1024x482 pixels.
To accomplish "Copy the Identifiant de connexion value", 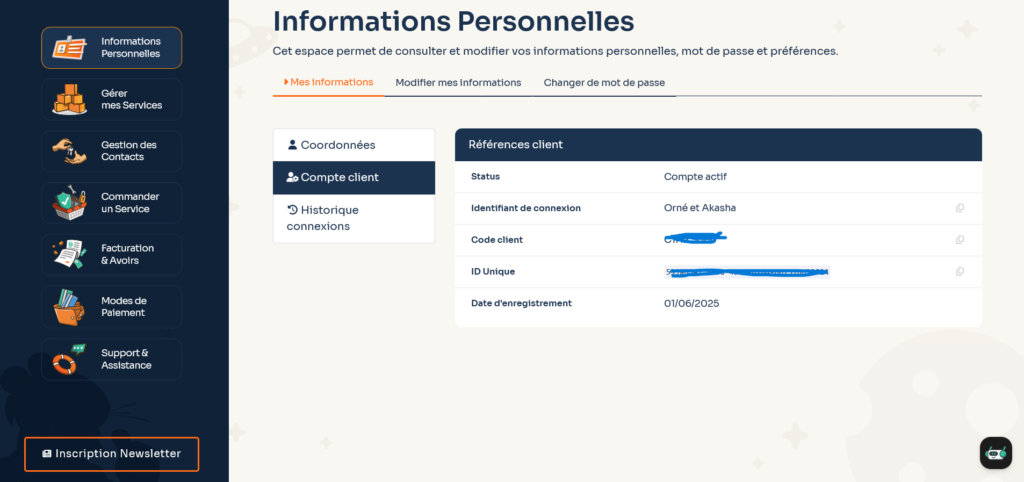I will (959, 208).
